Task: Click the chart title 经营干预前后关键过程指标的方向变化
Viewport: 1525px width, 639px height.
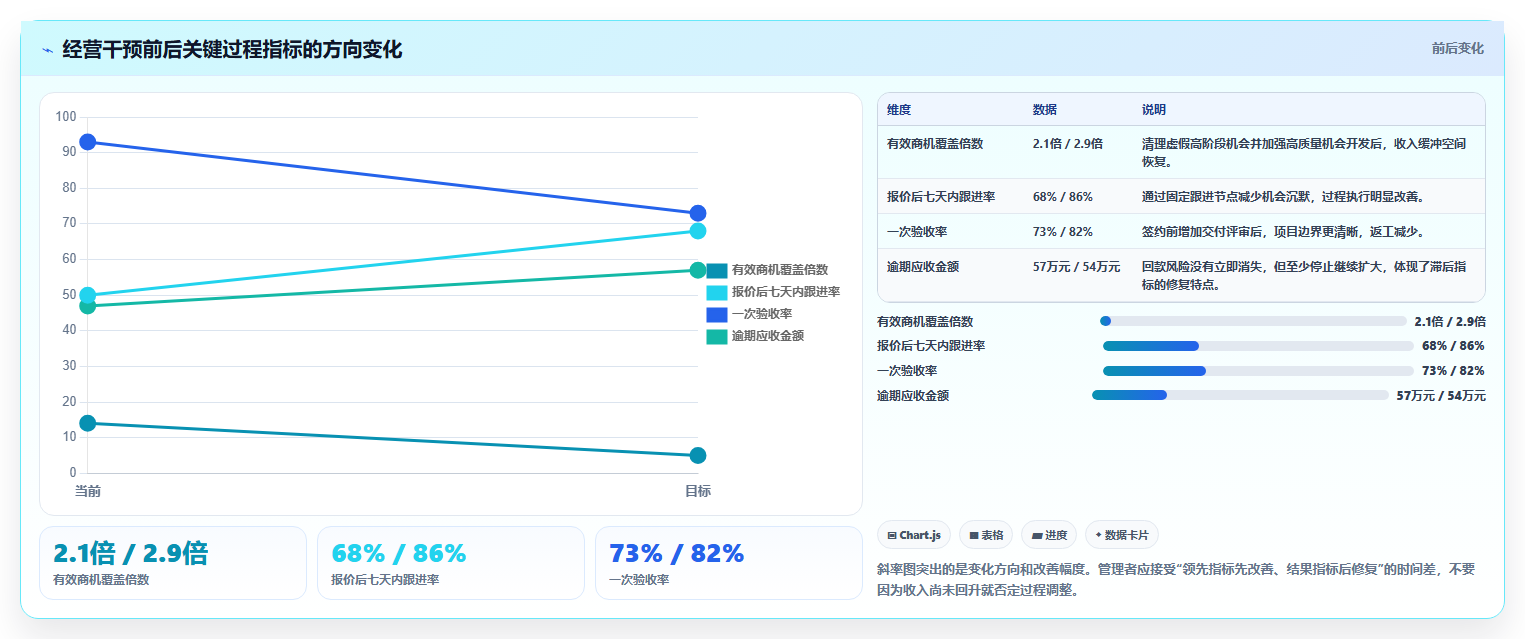Action: (232, 49)
